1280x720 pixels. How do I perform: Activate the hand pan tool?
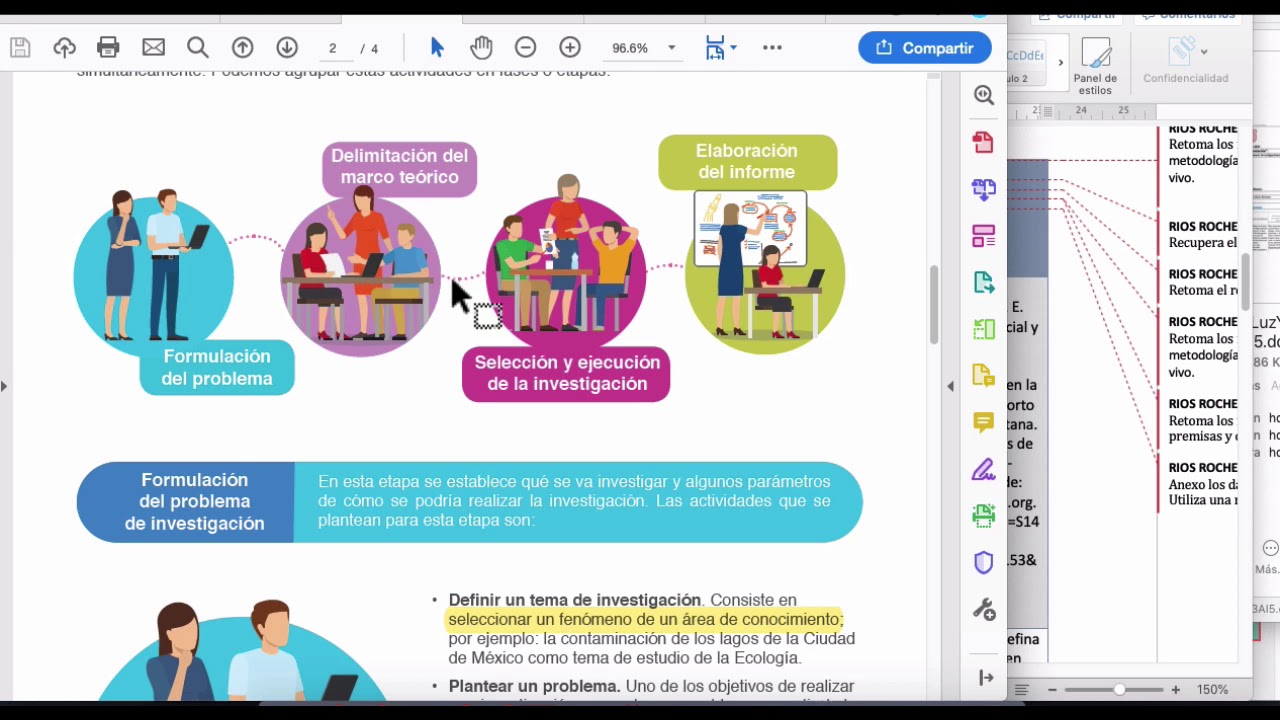(481, 47)
